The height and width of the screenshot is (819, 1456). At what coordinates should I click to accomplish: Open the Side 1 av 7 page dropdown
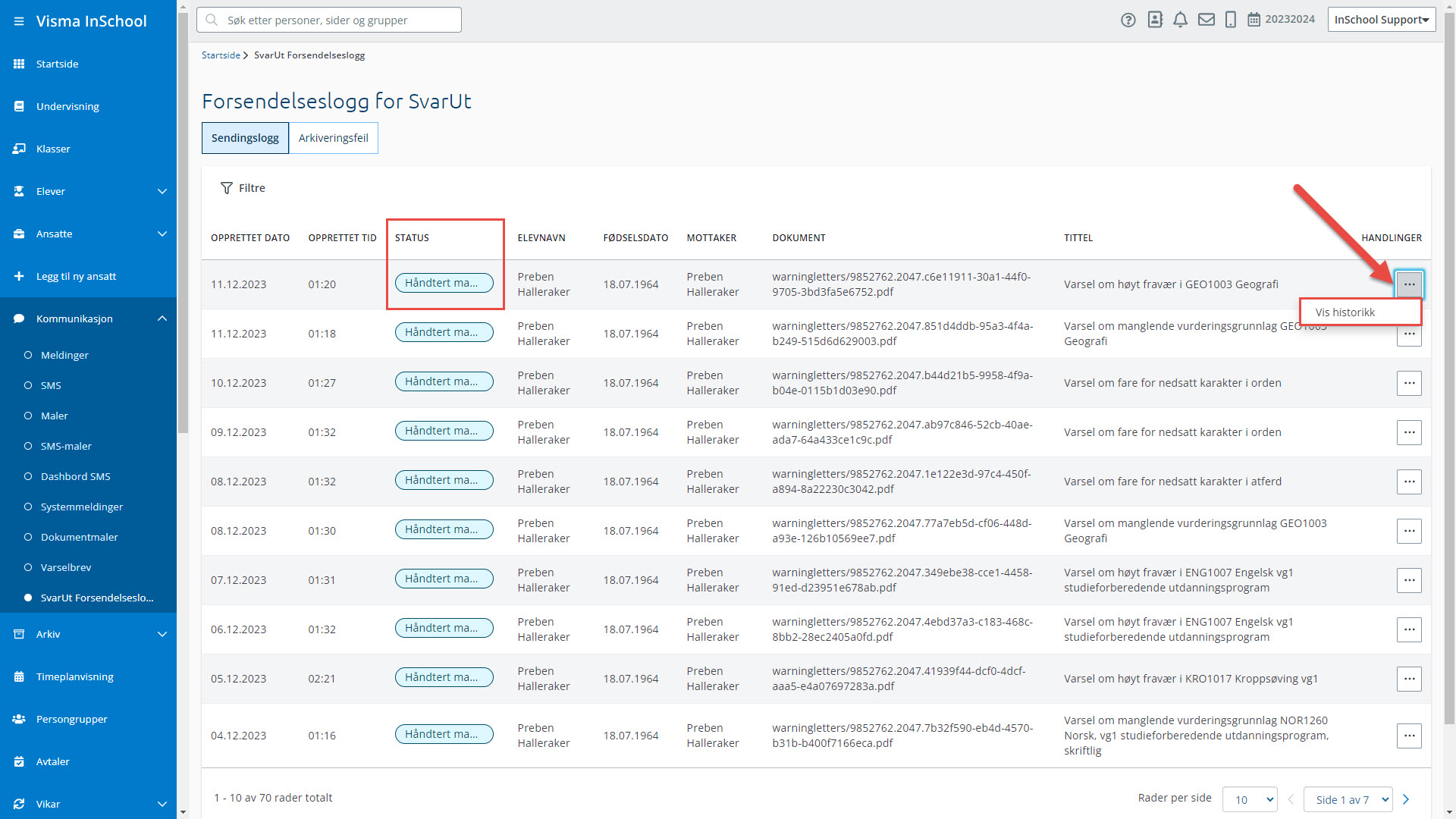[1348, 799]
